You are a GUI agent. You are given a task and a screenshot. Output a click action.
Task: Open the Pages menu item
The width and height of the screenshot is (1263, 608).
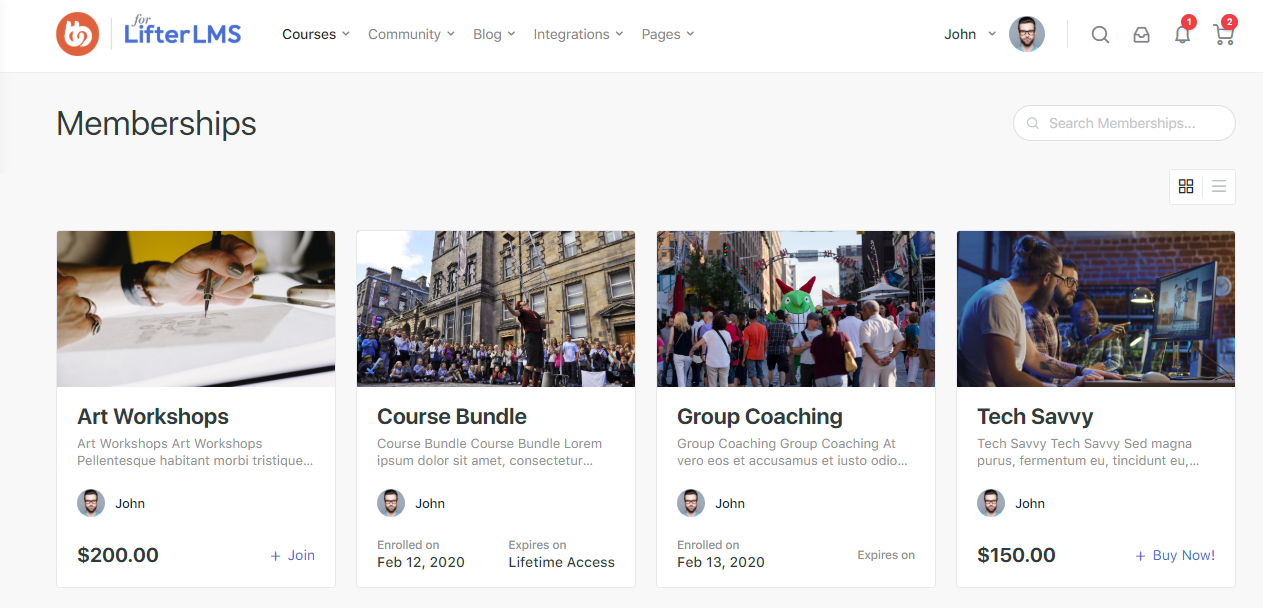click(667, 34)
